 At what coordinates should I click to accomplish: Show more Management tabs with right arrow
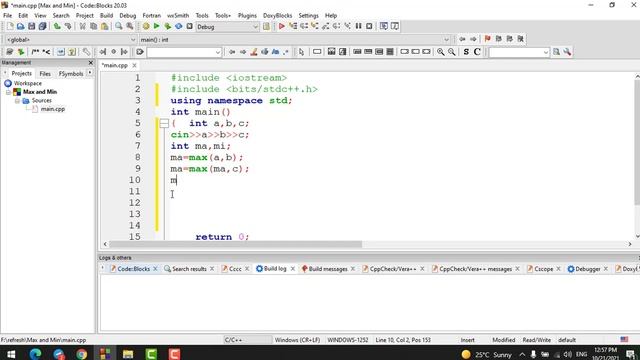point(90,73)
